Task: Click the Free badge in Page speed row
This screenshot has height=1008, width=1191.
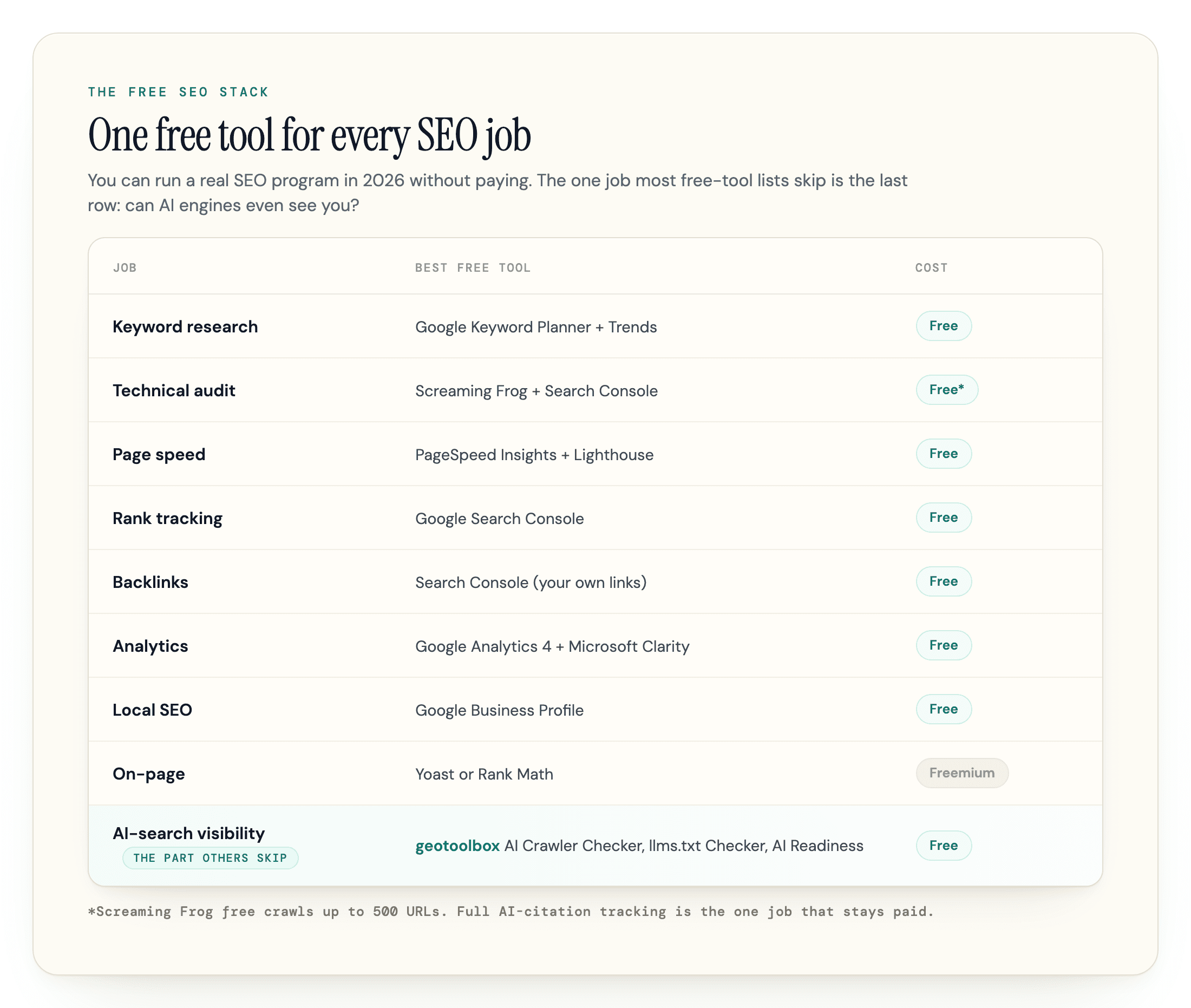Action: point(944,454)
